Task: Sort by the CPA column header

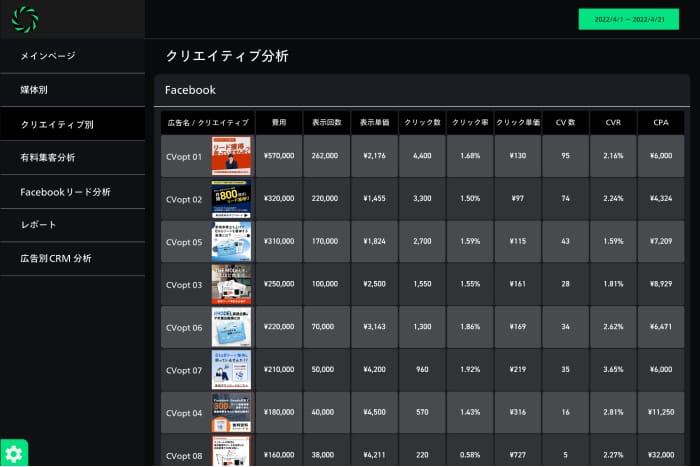Action: (x=661, y=122)
